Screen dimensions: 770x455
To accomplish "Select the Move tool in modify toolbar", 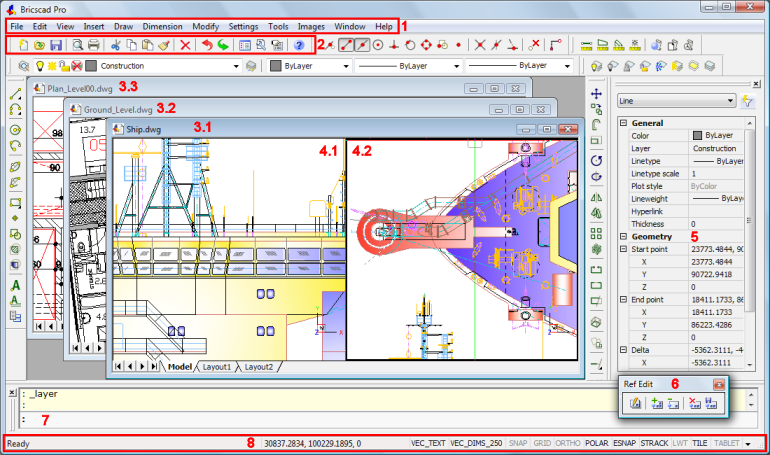I will 596,93.
